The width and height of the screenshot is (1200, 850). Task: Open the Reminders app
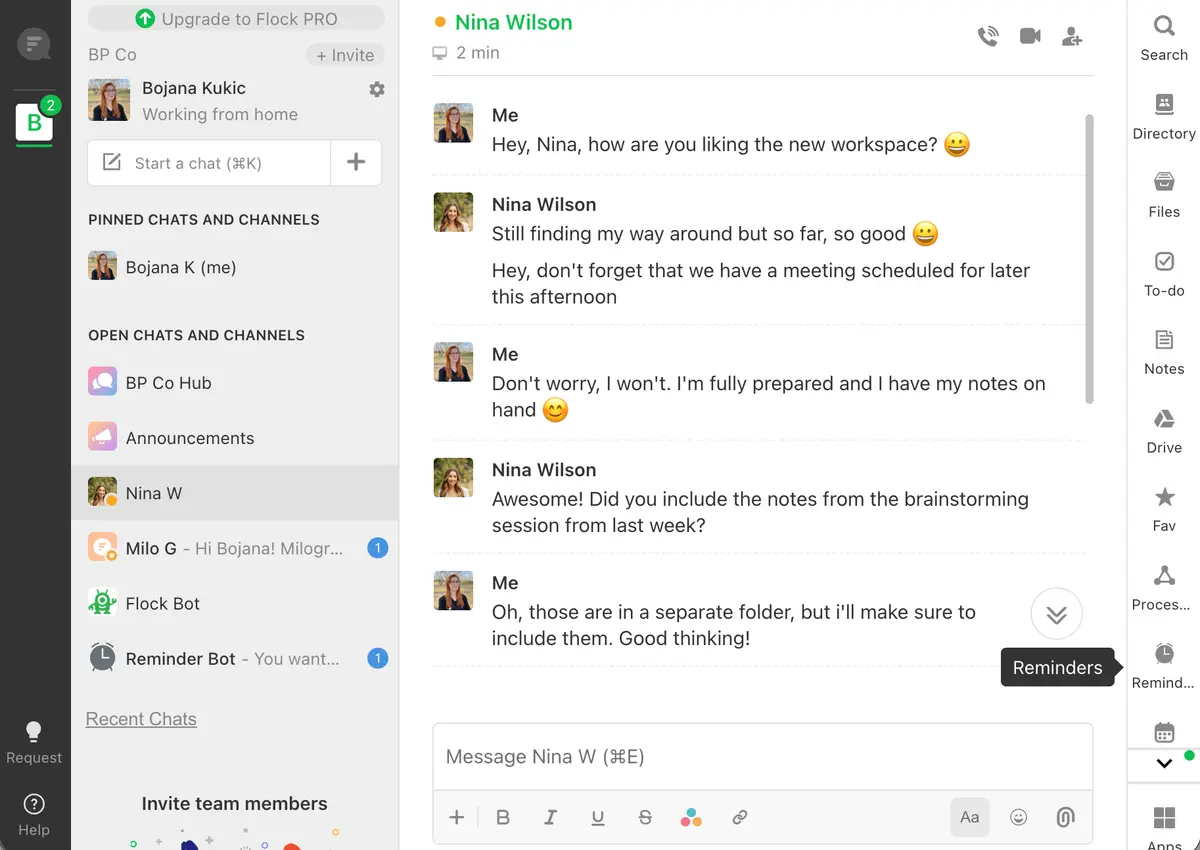click(1164, 665)
